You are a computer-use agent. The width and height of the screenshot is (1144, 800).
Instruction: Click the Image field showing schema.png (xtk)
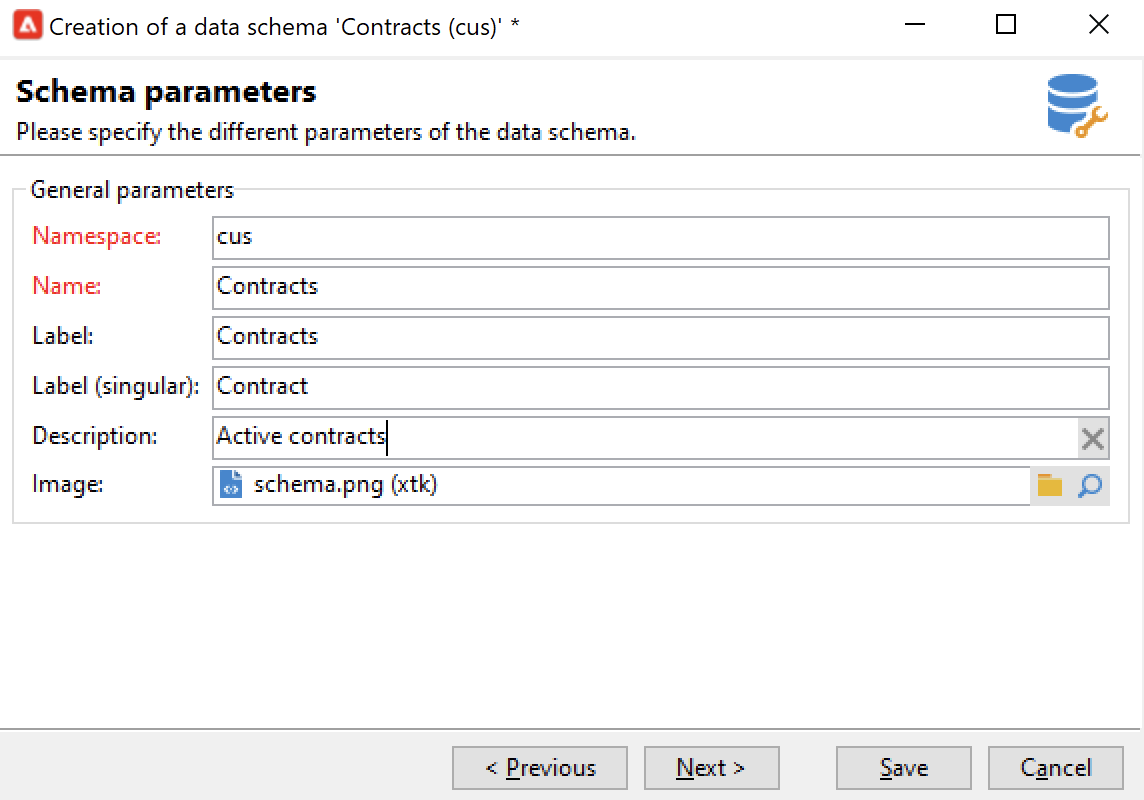coord(620,486)
